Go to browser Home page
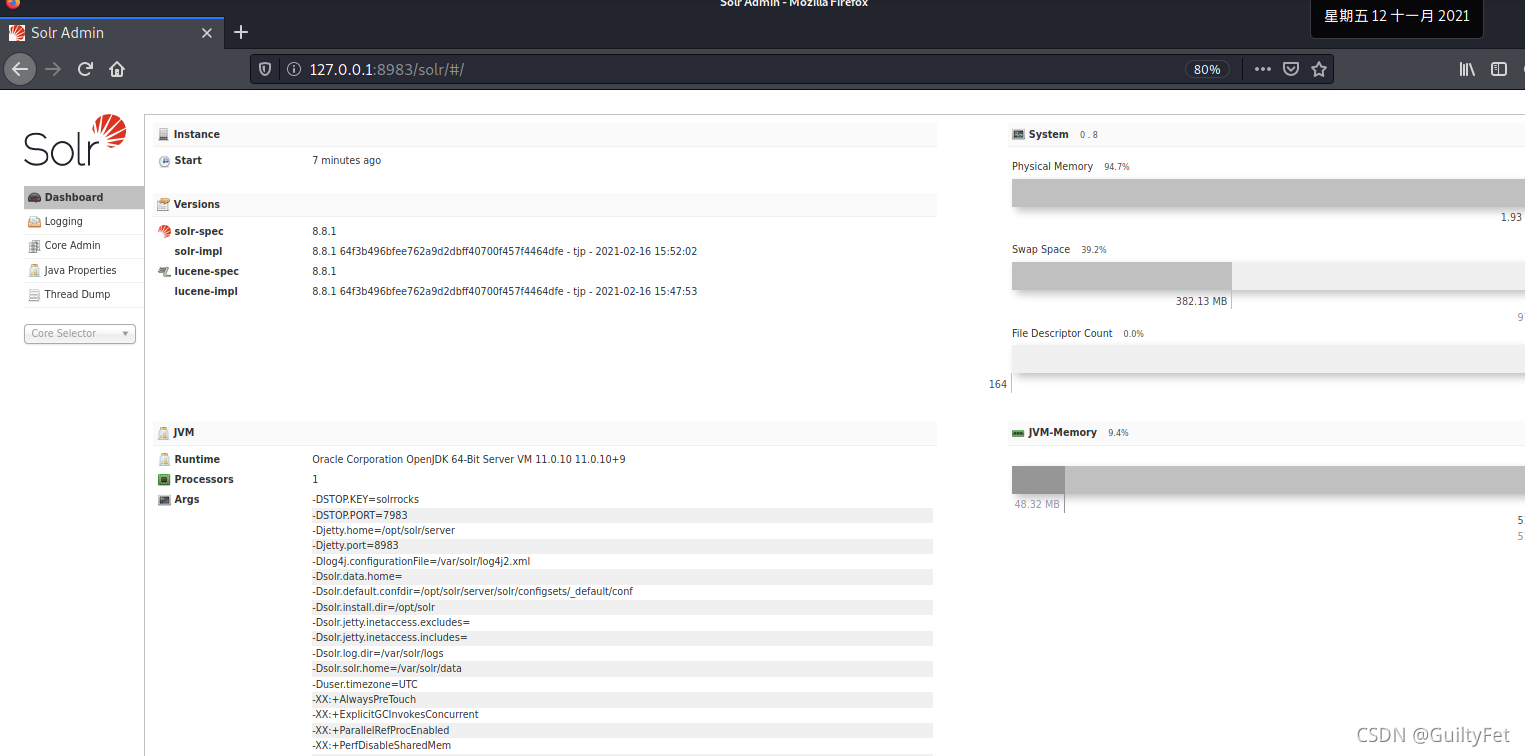1525x756 pixels. click(x=117, y=69)
